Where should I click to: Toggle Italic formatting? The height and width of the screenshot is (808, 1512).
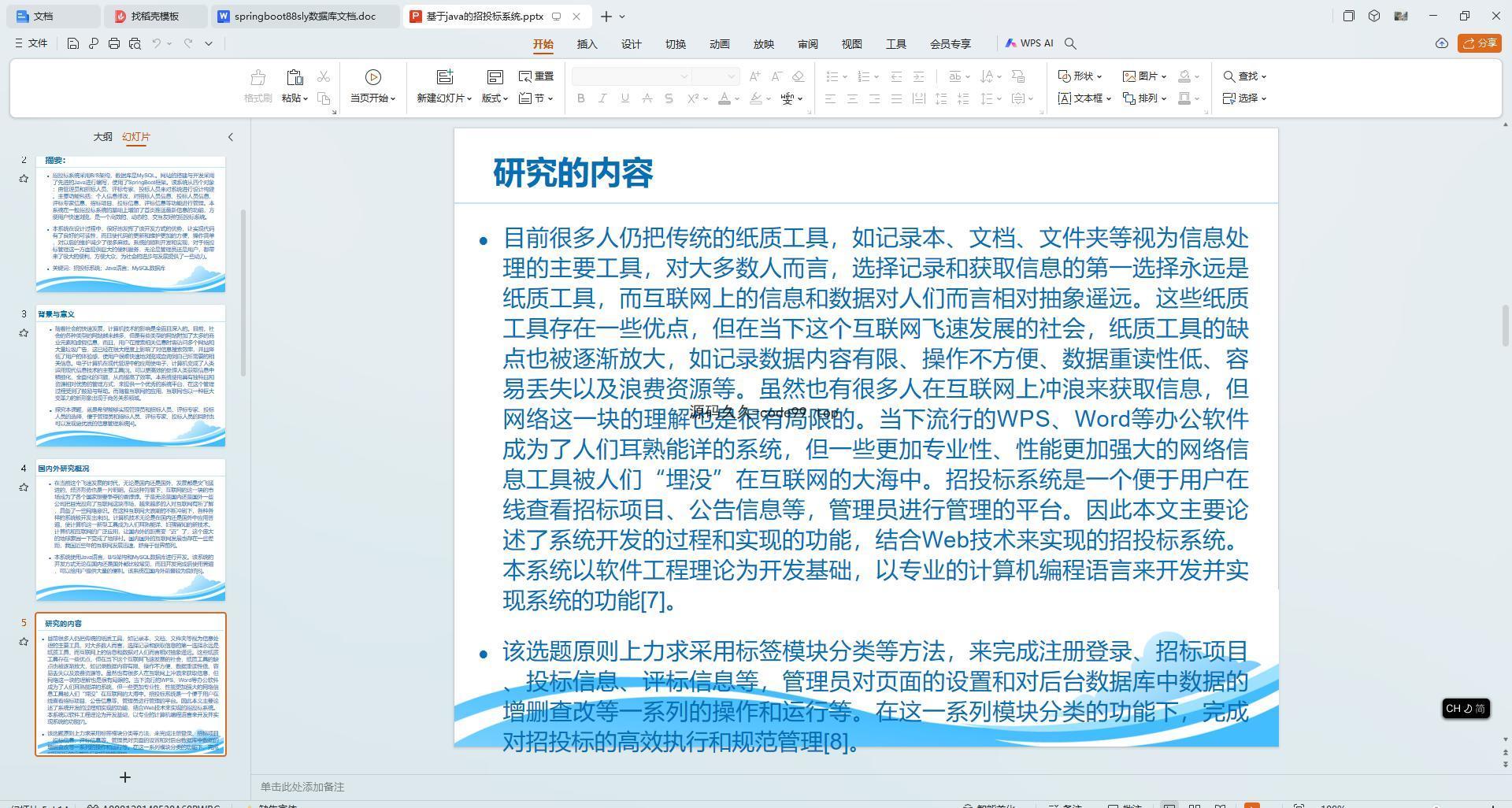coord(603,98)
